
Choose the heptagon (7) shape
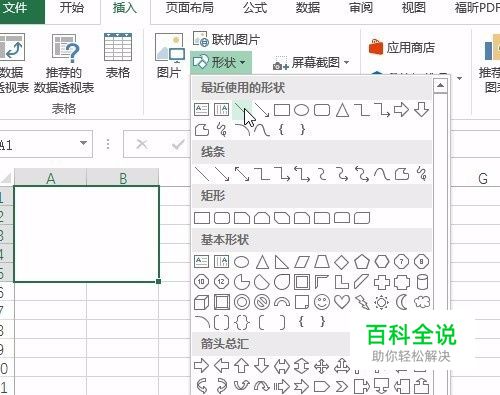[x=401, y=262]
